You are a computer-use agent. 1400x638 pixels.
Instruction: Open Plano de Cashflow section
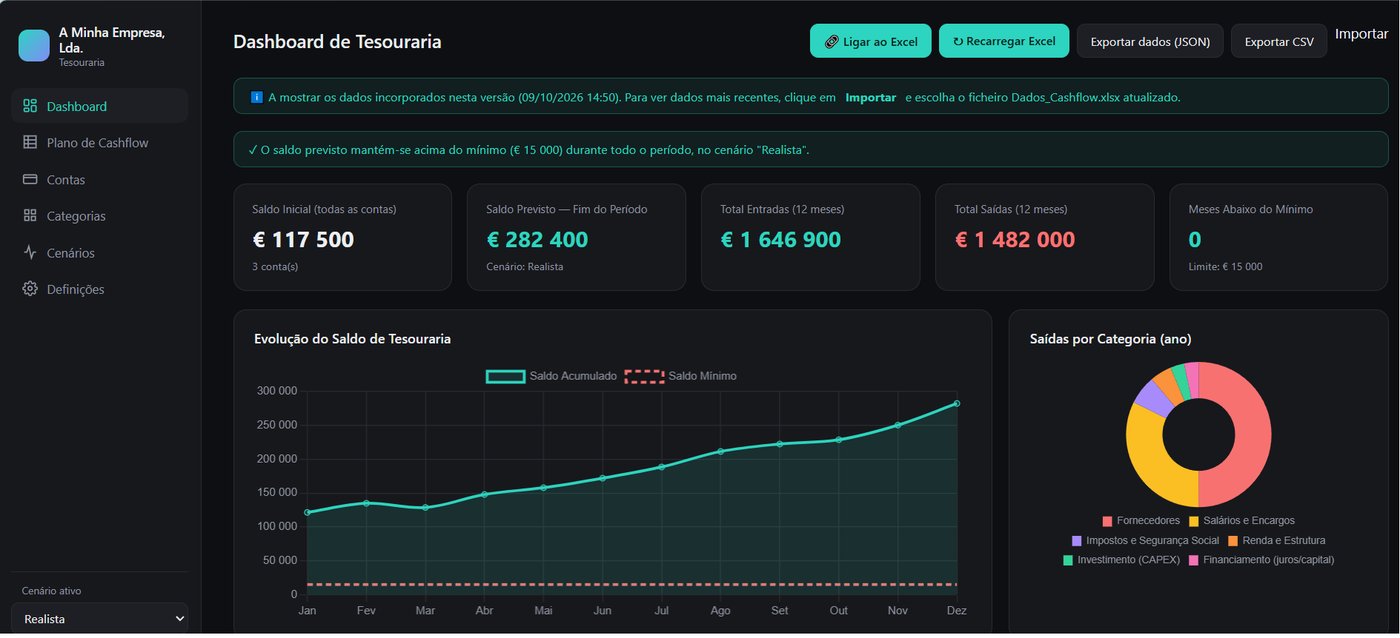(x=100, y=143)
